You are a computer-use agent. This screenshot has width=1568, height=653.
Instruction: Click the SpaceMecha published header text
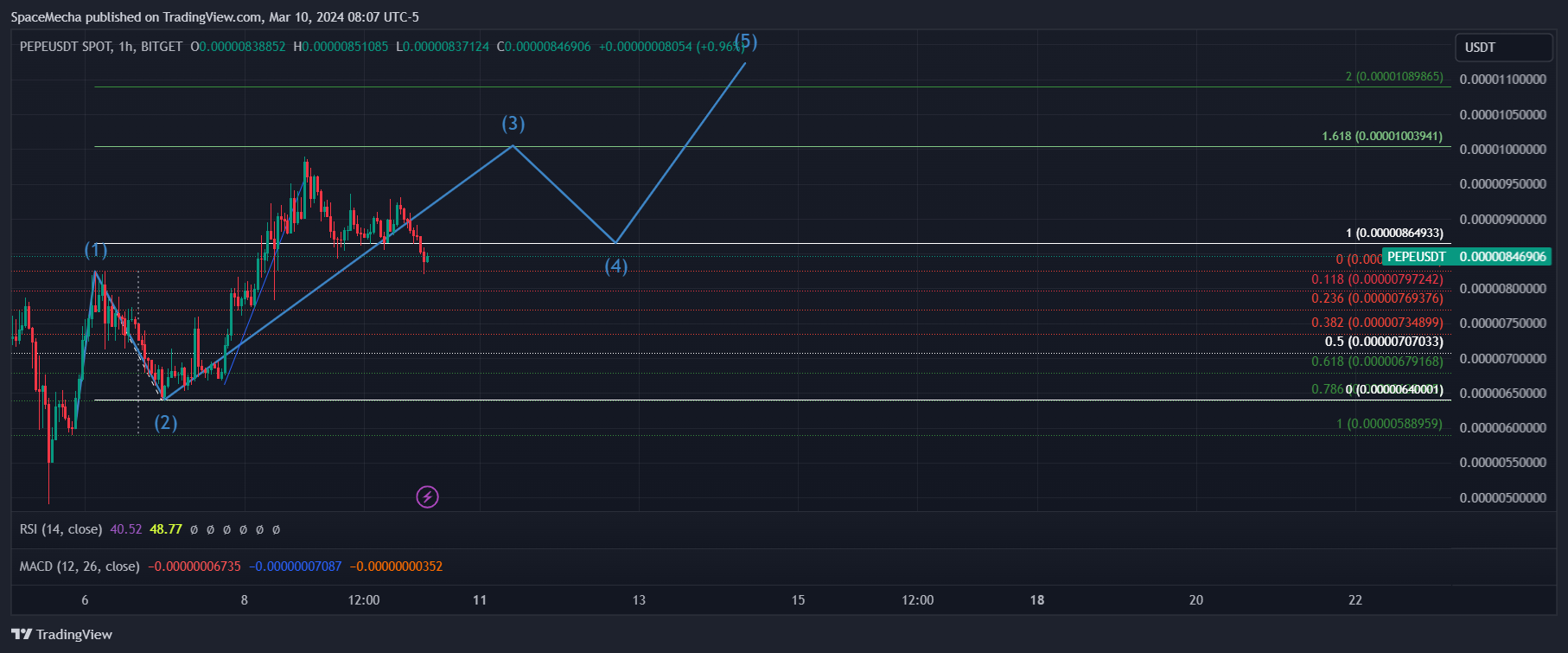click(x=215, y=16)
